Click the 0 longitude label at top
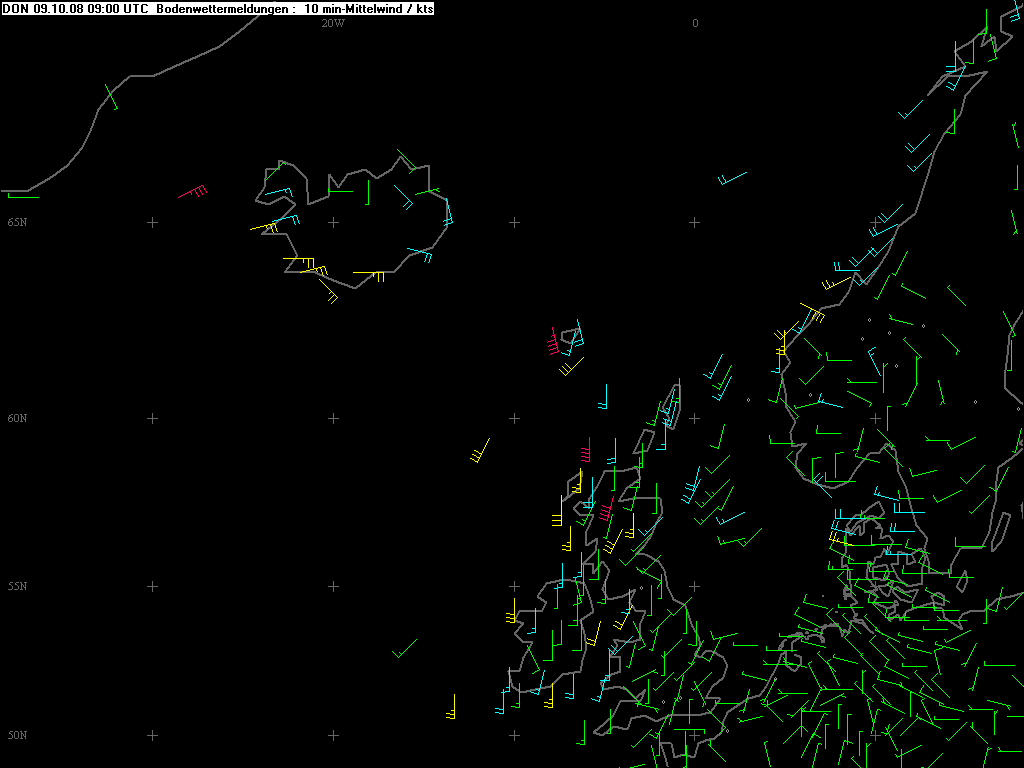 (x=695, y=23)
